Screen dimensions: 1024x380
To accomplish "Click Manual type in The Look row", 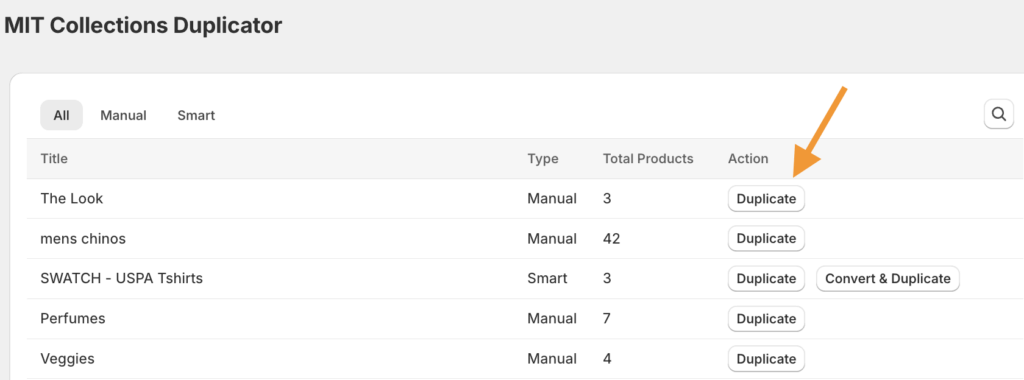I will [x=552, y=198].
